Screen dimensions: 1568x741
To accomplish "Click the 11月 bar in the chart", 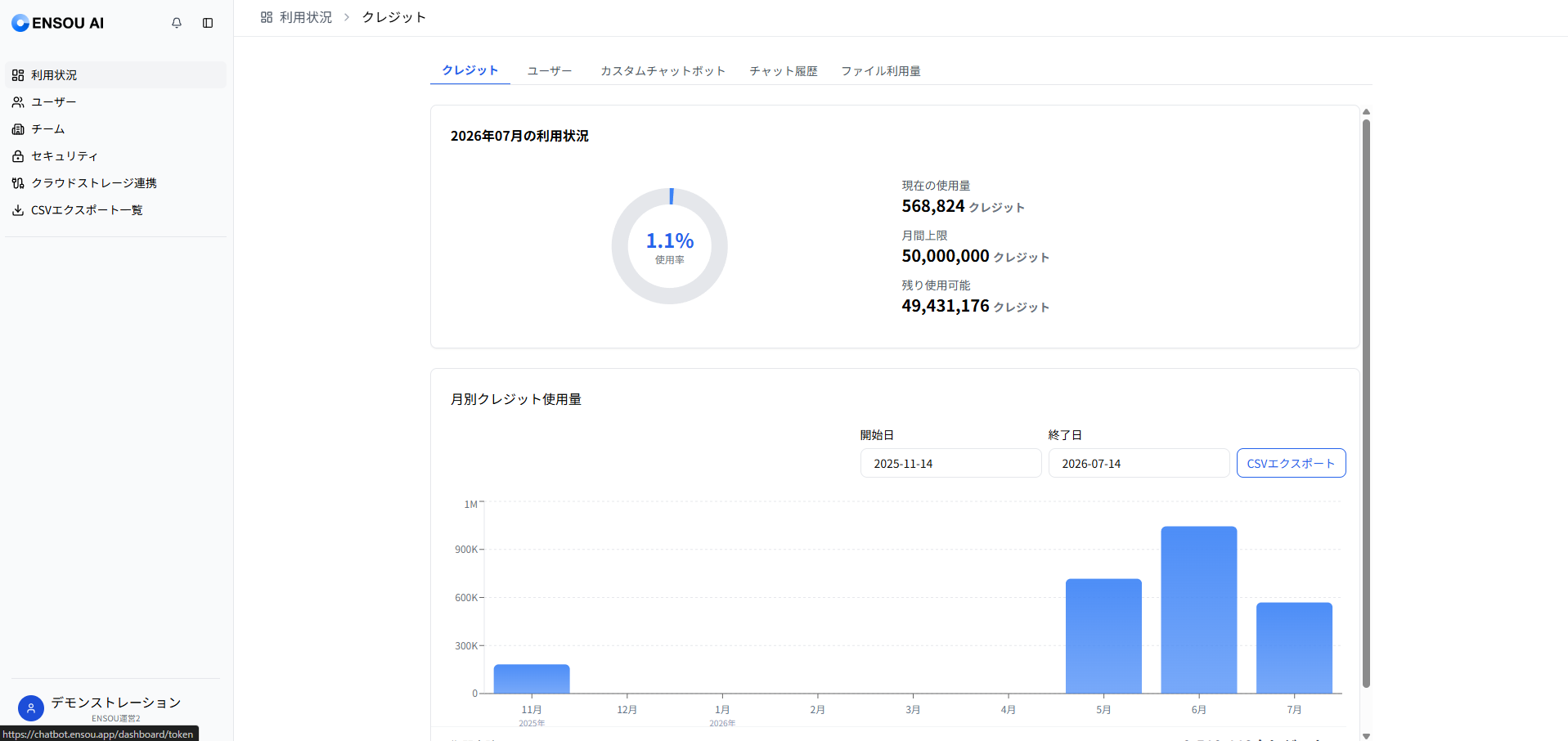I will [x=532, y=679].
